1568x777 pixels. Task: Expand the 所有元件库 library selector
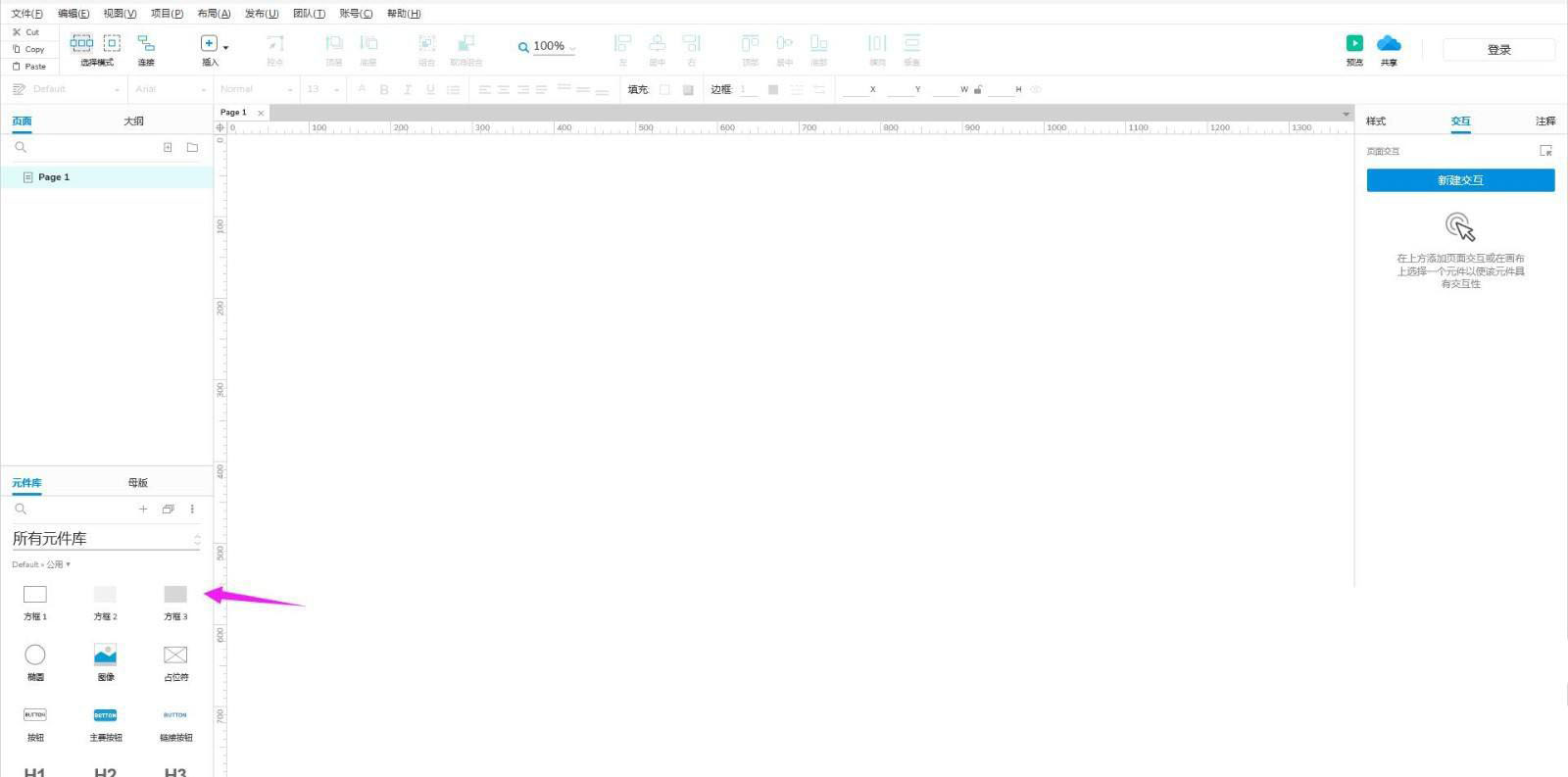pos(197,539)
